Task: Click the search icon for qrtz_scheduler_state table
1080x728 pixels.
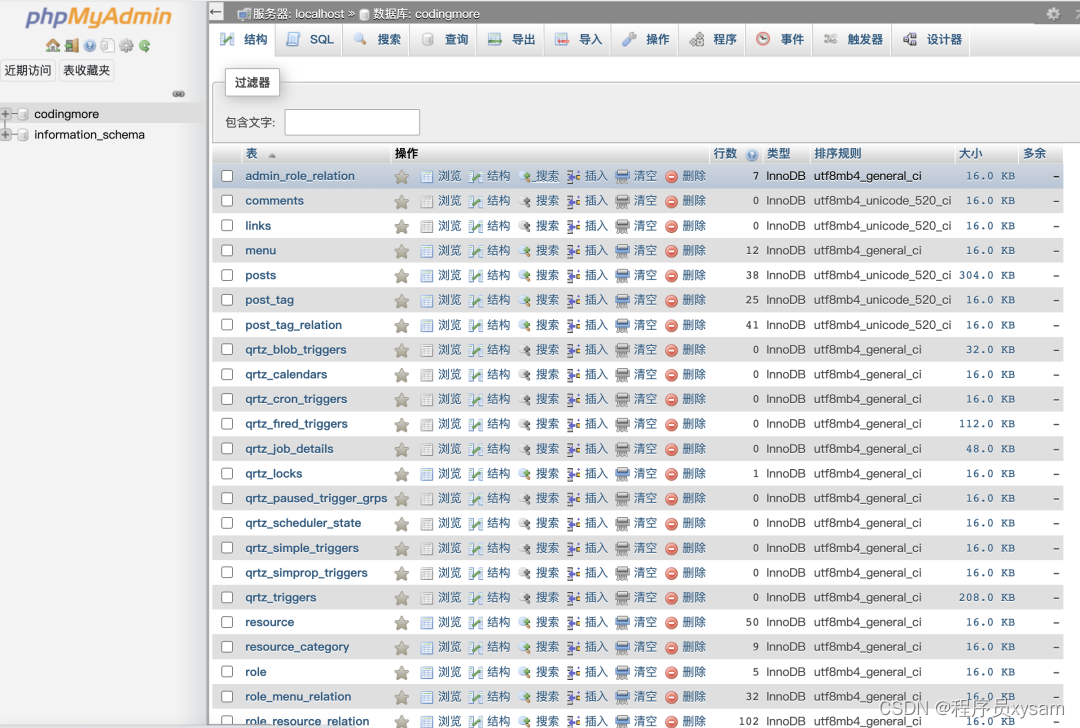Action: [525, 524]
